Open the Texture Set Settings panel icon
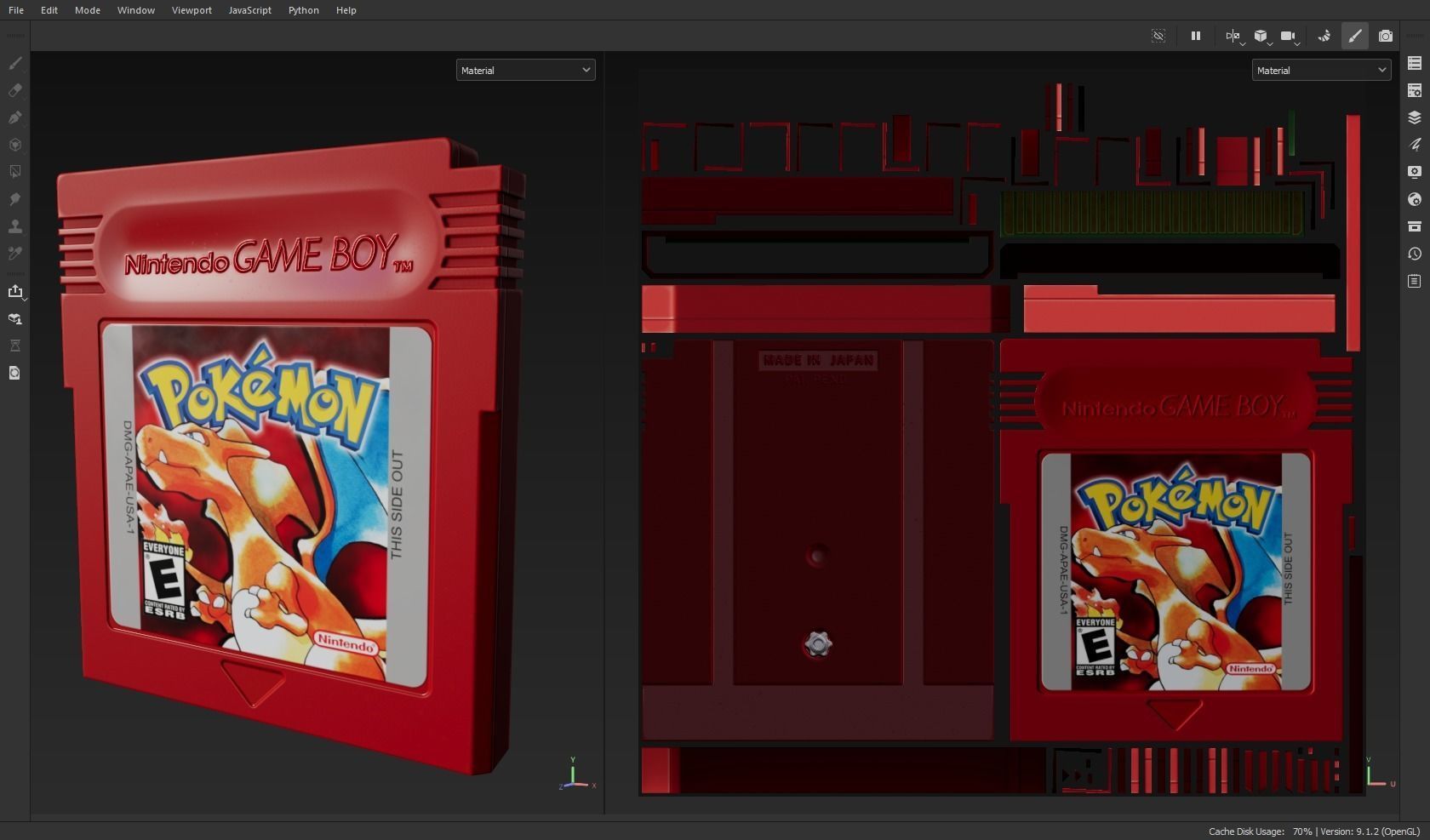The width and height of the screenshot is (1430, 840). tap(1415, 90)
